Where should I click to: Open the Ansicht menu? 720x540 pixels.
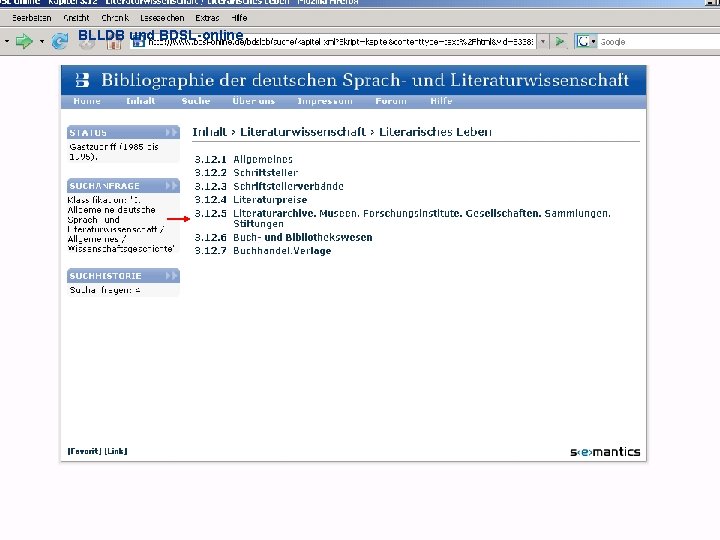pyautogui.click(x=76, y=18)
